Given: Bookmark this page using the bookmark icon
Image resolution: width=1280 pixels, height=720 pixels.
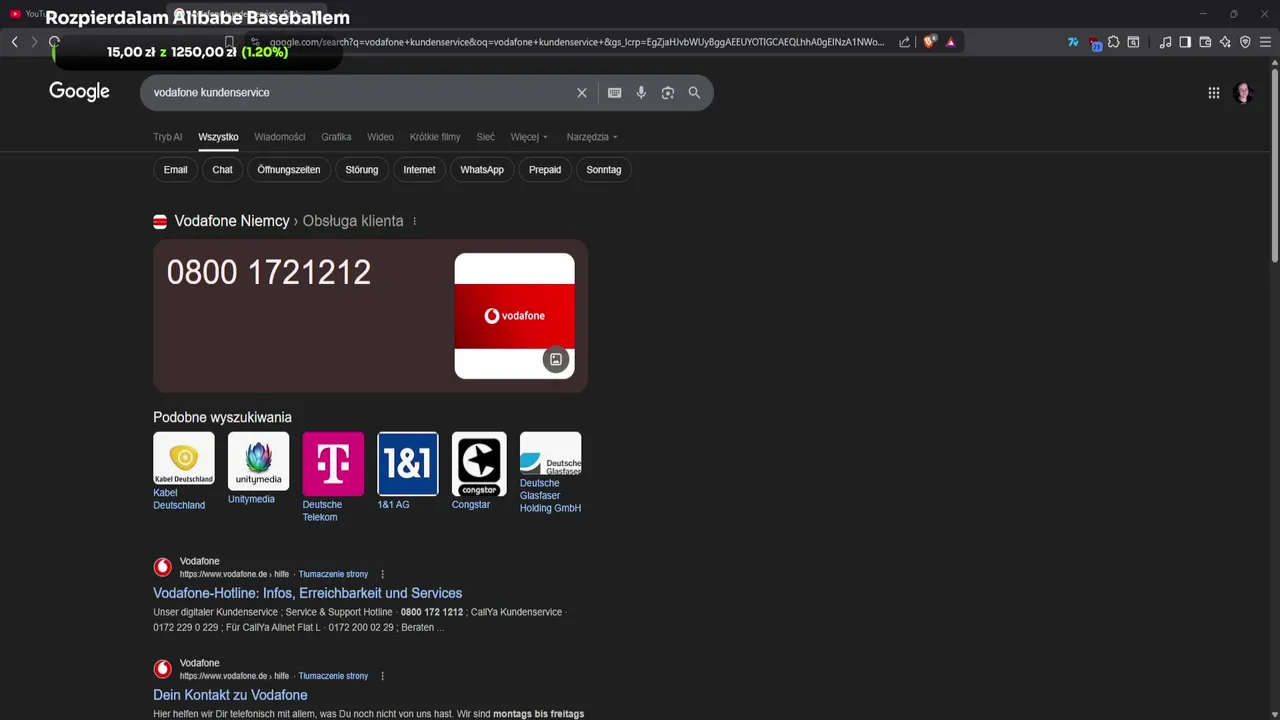Looking at the screenshot, I should (229, 42).
